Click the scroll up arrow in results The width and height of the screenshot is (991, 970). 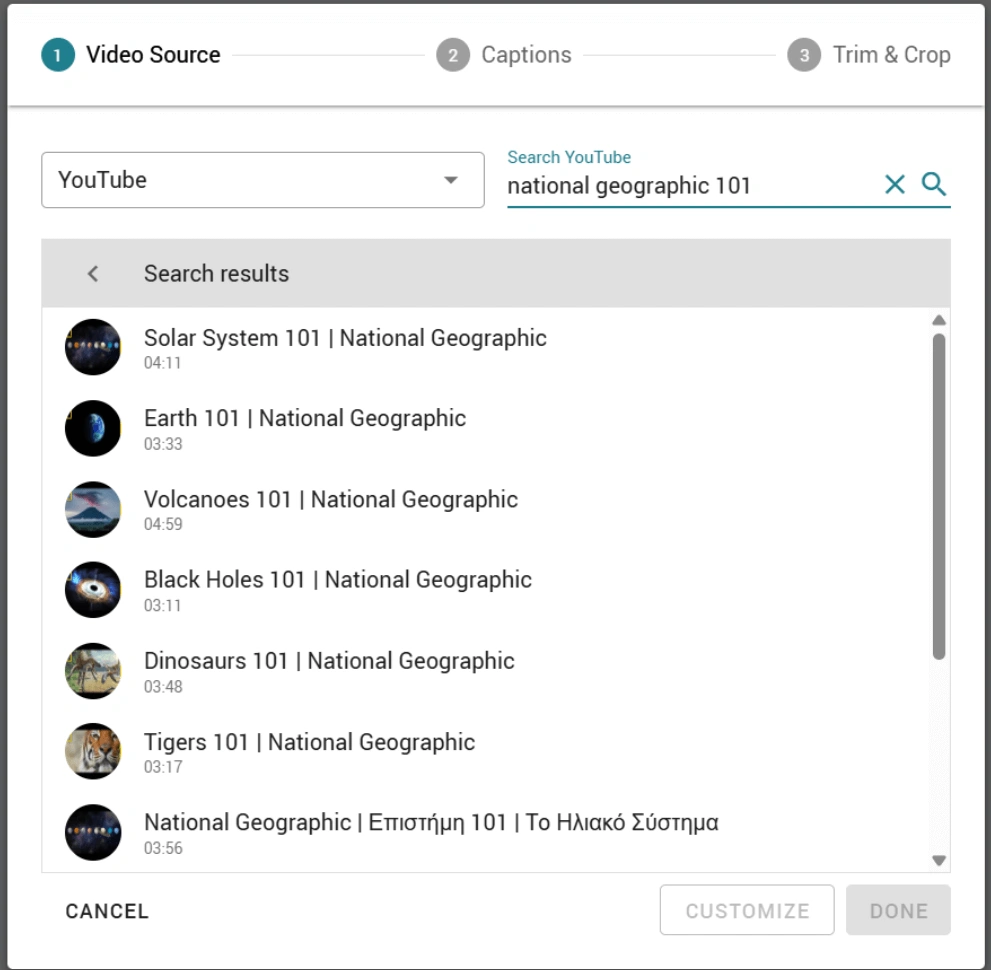[x=939, y=320]
